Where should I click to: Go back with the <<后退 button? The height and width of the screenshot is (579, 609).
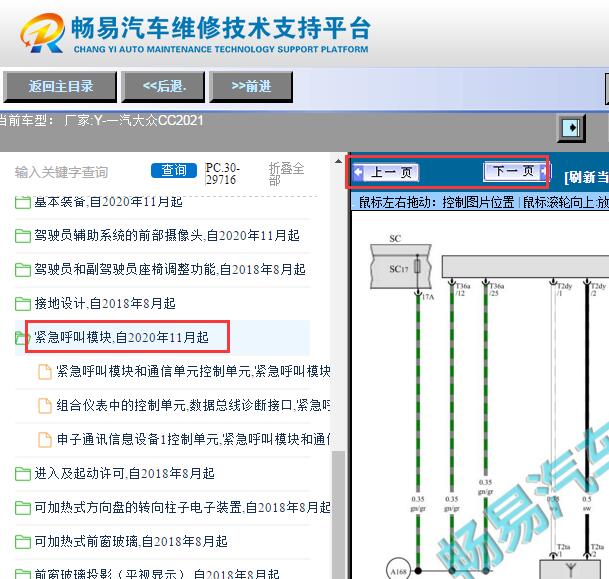click(163, 87)
